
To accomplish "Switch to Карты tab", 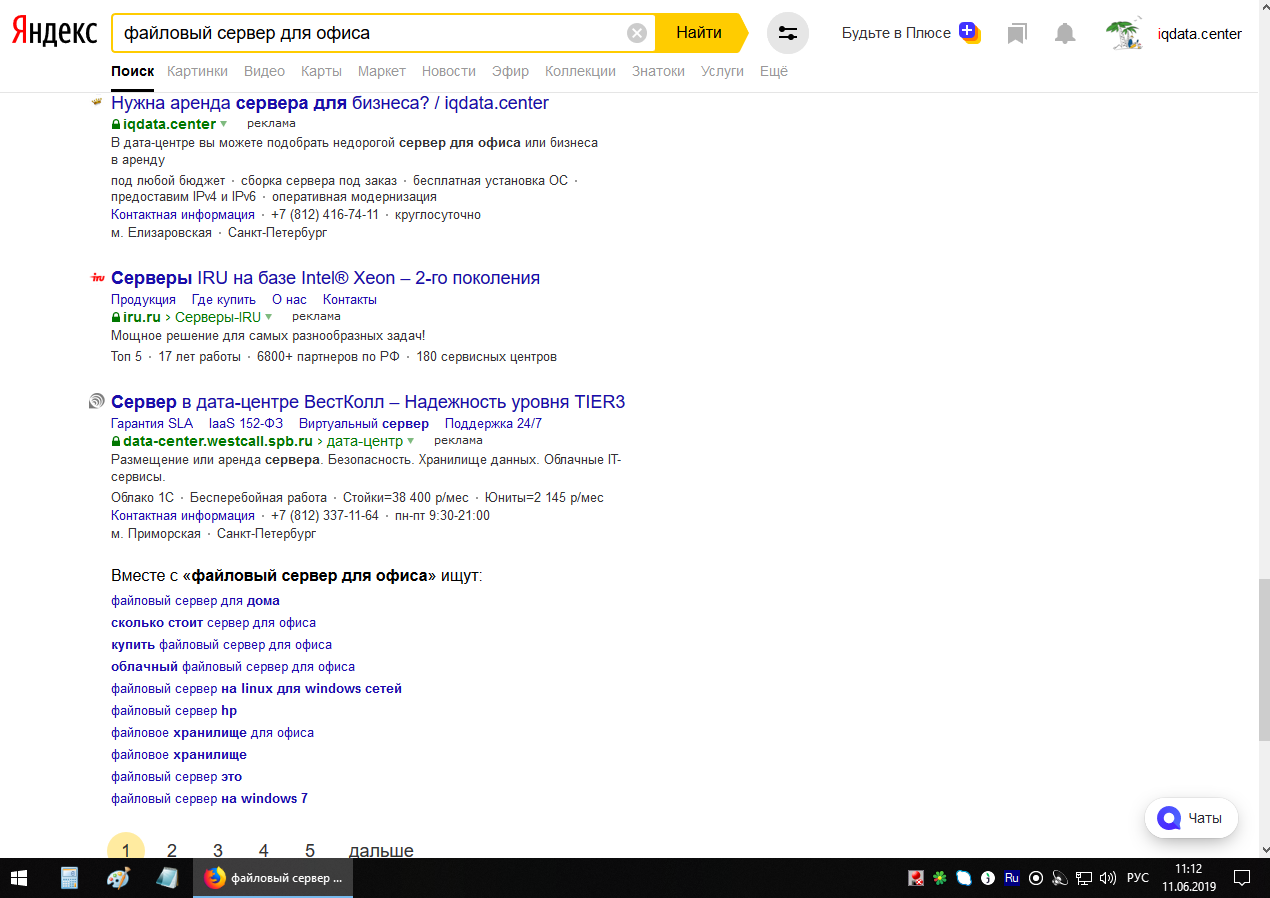I will click(321, 71).
